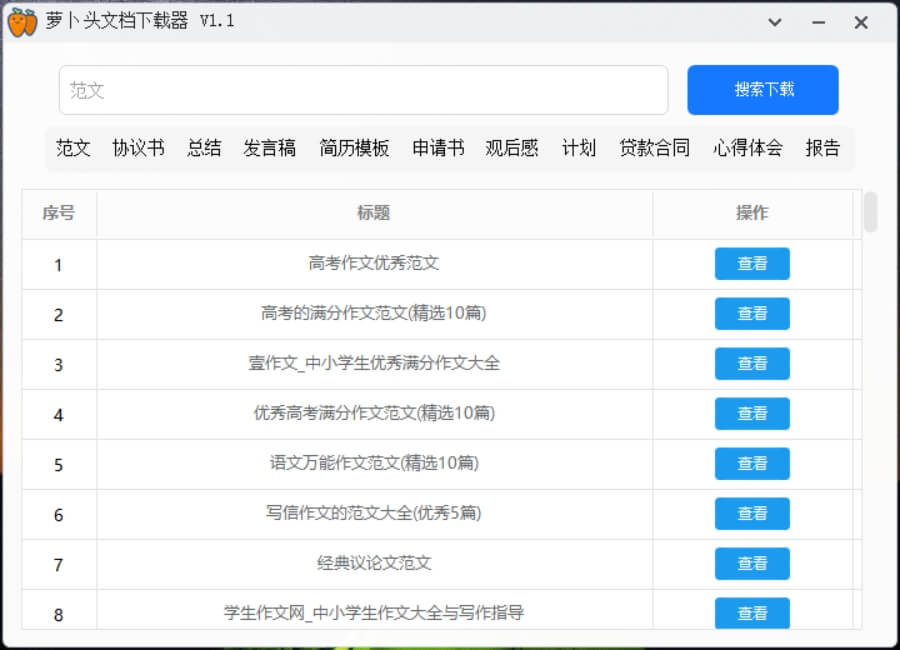The width and height of the screenshot is (900, 650).
Task: Select title 优秀高考满分作文范文(精选10篇)
Action: [374, 413]
